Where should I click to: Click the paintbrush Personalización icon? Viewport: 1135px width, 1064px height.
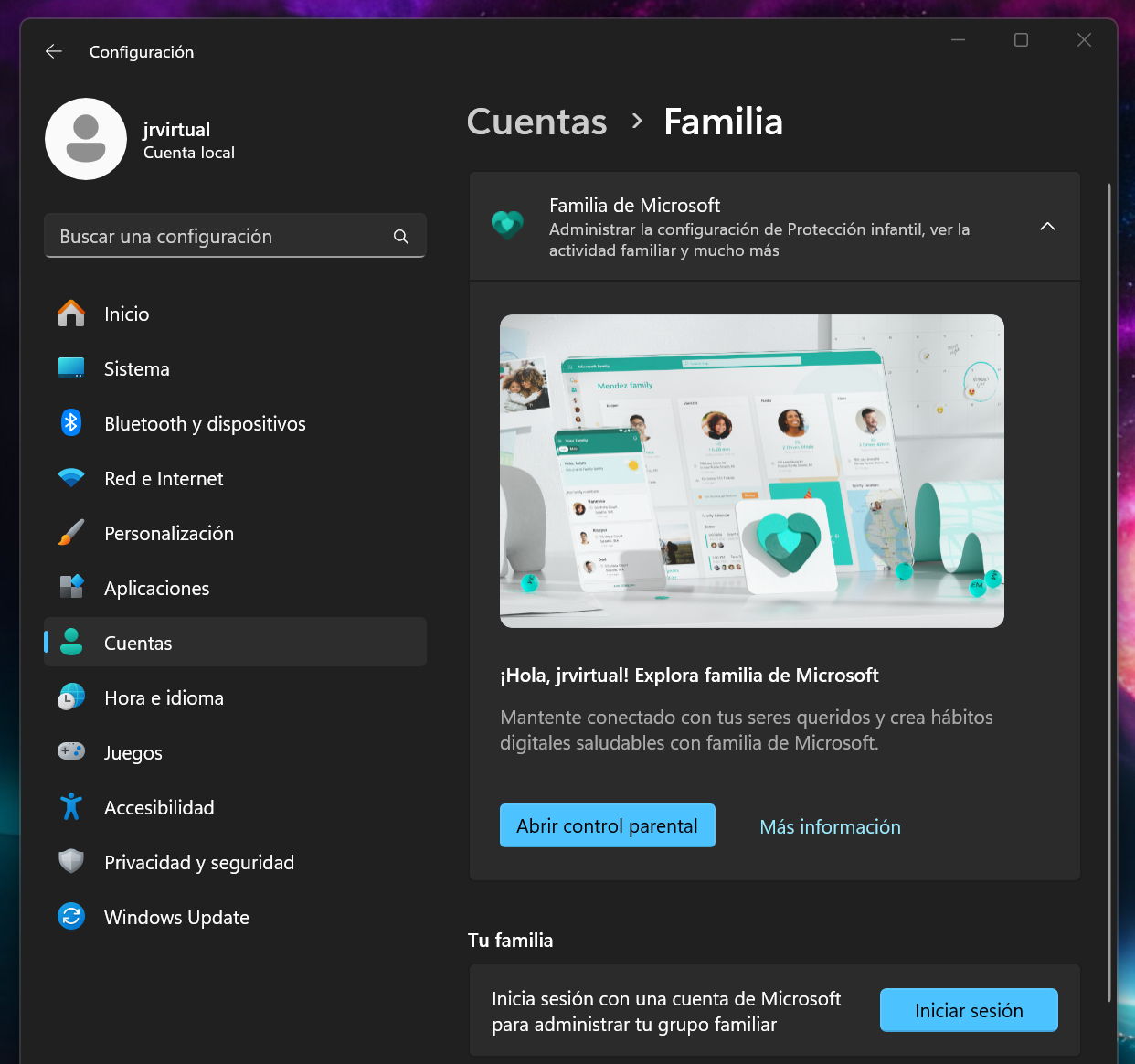point(71,533)
